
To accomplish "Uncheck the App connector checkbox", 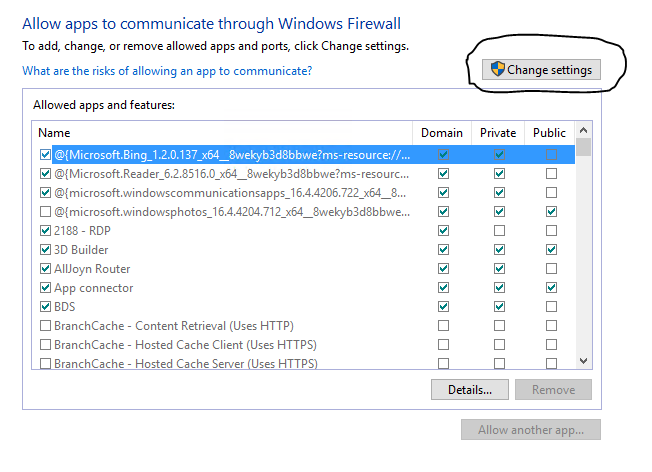I will tap(45, 288).
